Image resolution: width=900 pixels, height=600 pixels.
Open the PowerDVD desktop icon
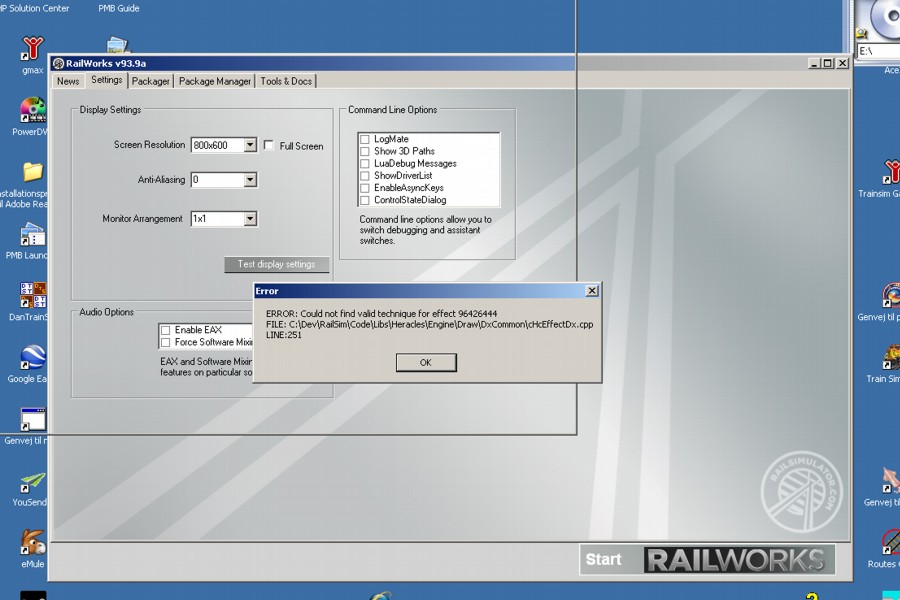pyautogui.click(x=32, y=110)
